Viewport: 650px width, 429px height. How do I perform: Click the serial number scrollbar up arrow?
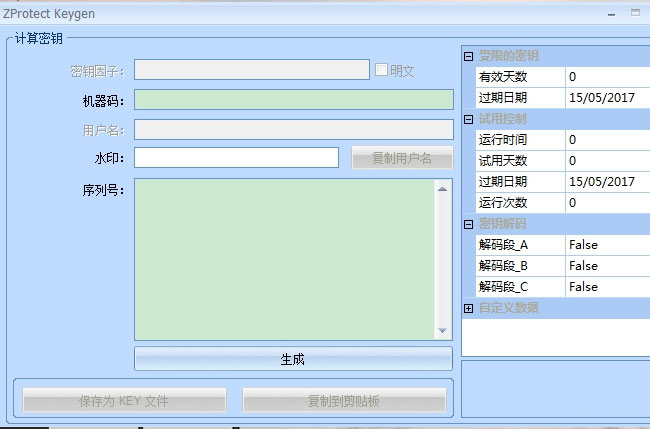tap(442, 189)
